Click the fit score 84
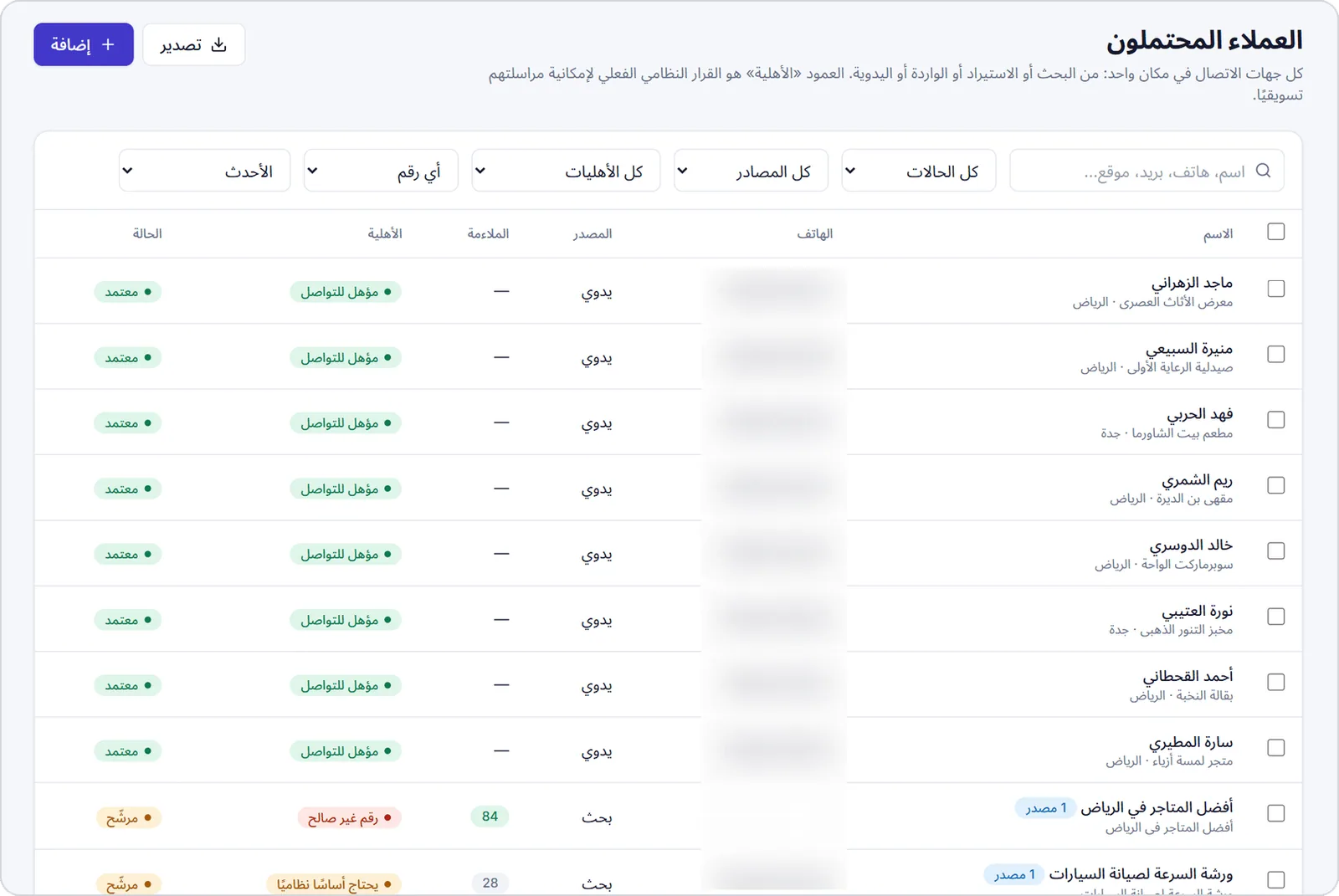The height and width of the screenshot is (896, 1339). (x=490, y=817)
